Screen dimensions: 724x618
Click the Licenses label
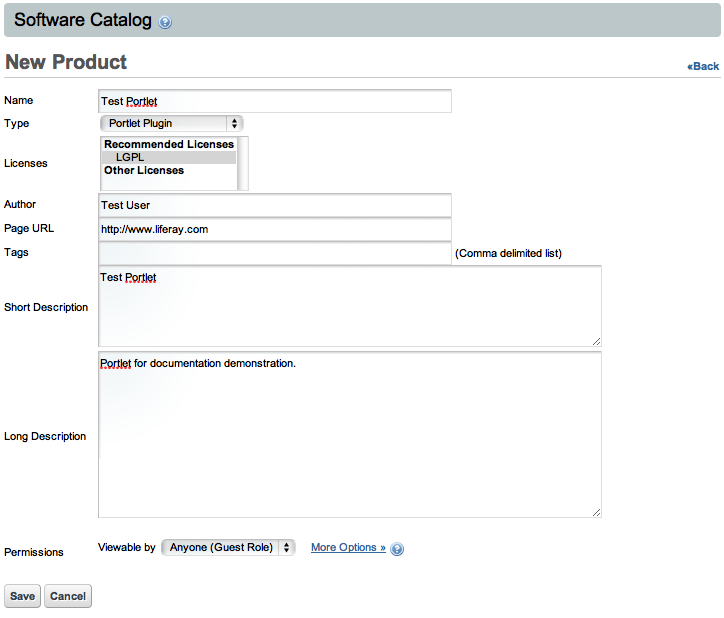(26, 163)
